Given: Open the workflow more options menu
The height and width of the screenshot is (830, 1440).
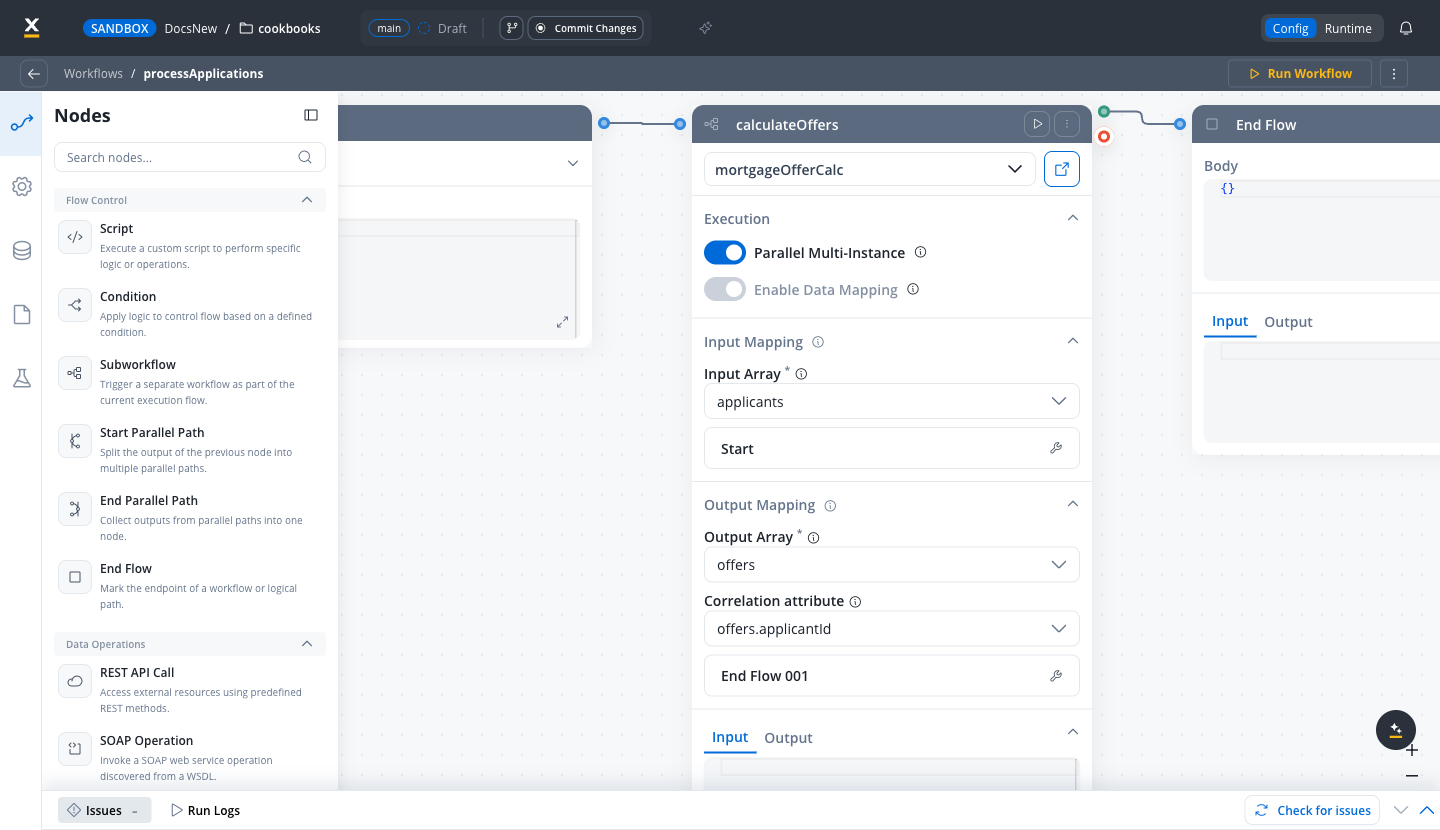Looking at the screenshot, I should click(1394, 73).
